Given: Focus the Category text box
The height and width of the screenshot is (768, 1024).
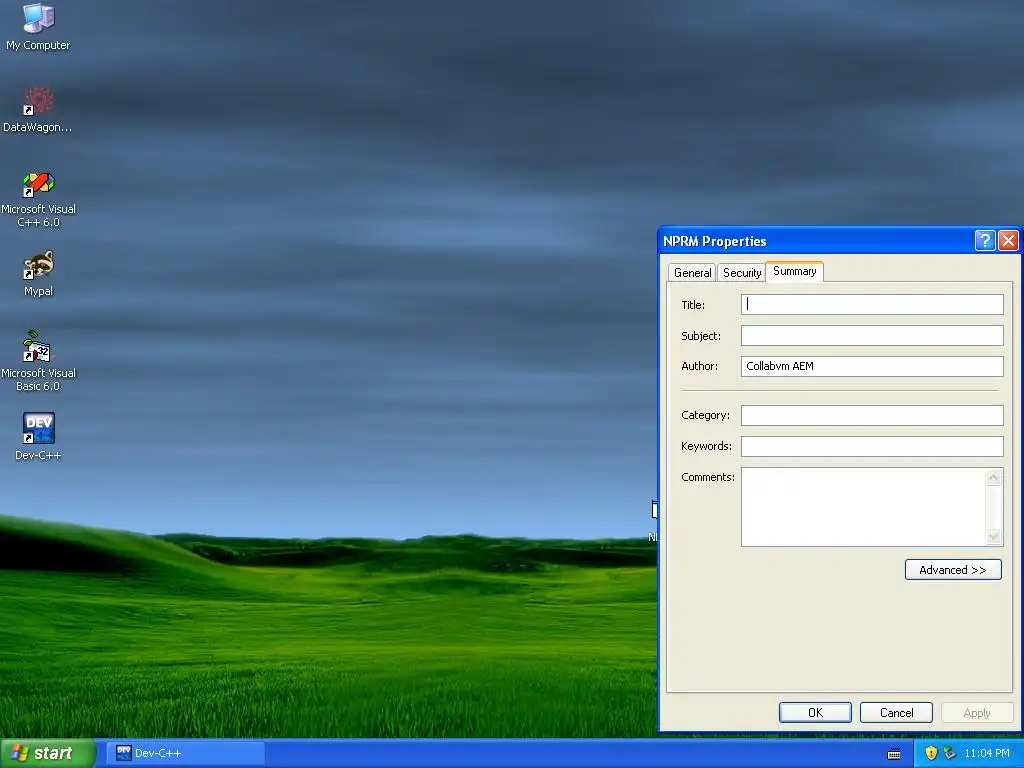Looking at the screenshot, I should click(872, 415).
